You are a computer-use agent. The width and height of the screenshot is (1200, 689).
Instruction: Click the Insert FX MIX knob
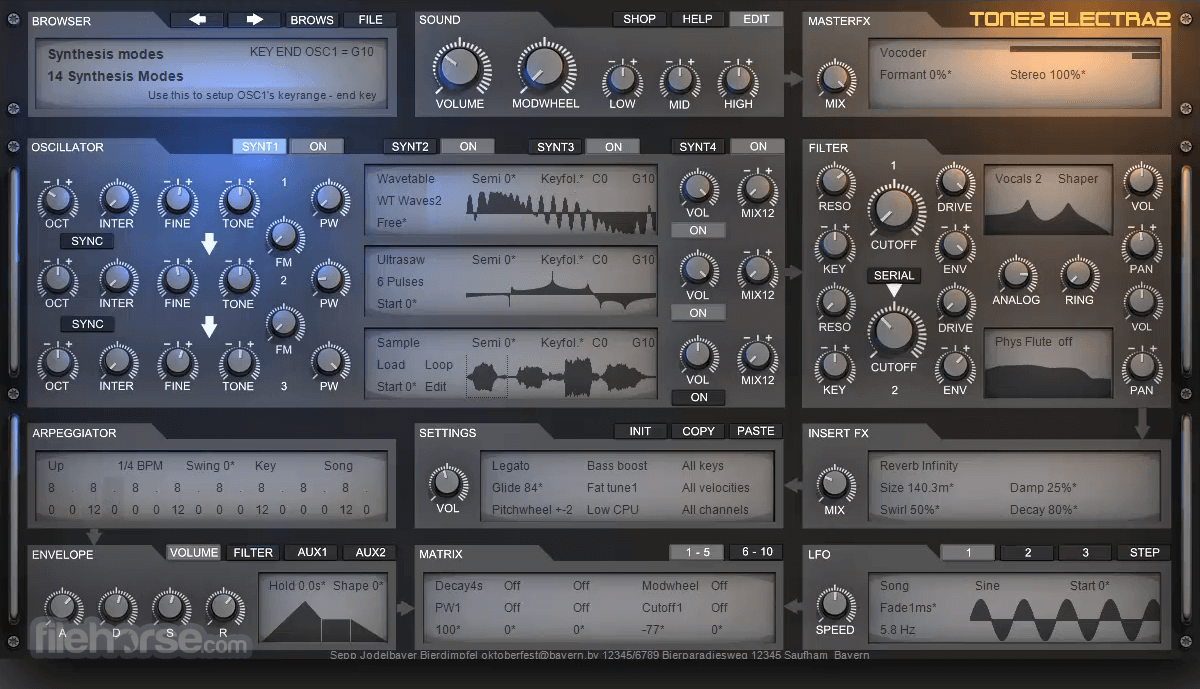[834, 484]
